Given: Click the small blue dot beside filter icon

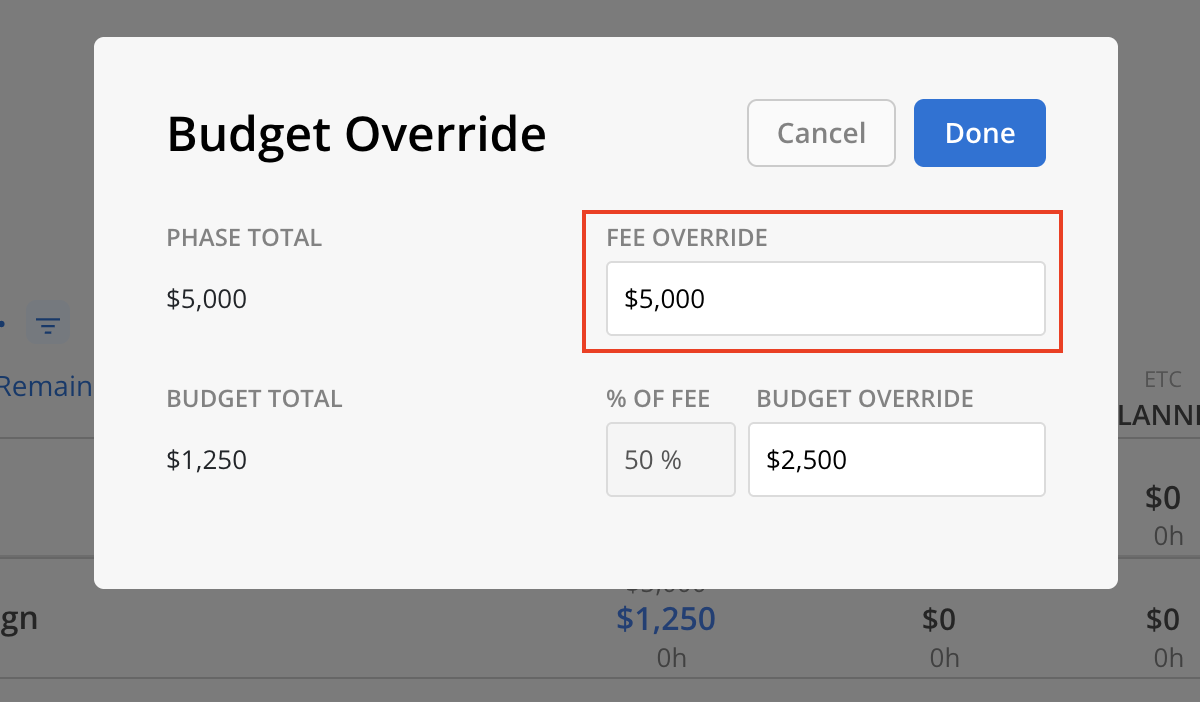Looking at the screenshot, I should pos(3,324).
